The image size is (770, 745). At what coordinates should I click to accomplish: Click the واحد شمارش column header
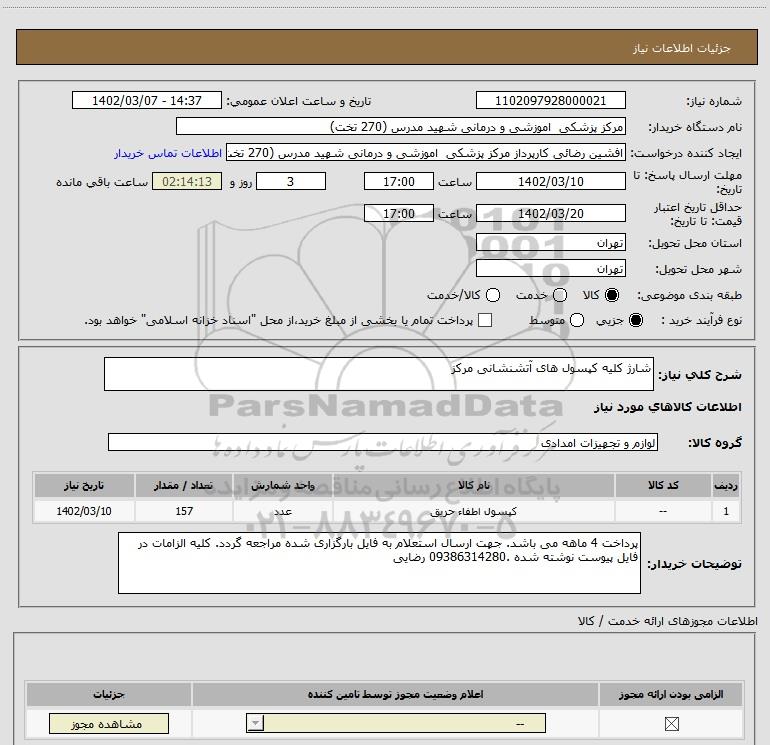283,485
